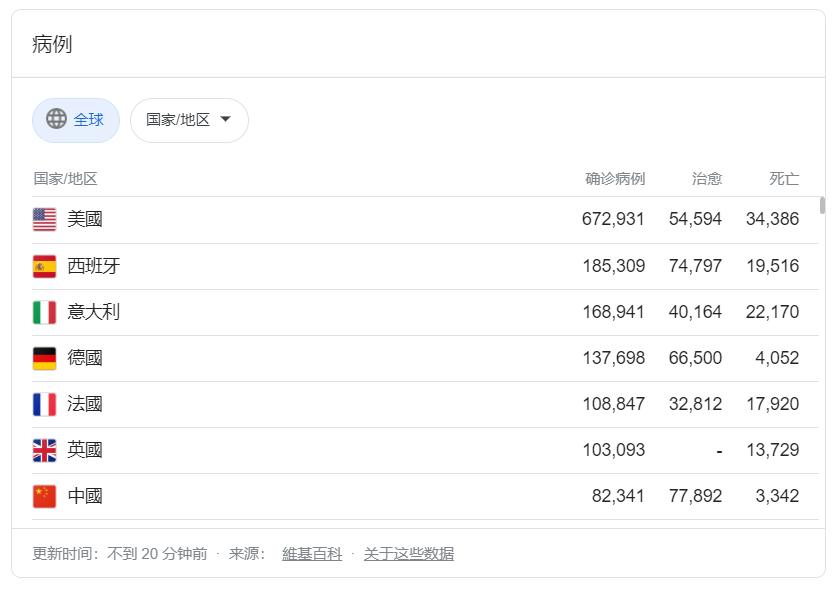Viewport: 839px width, 591px height.
Task: Expand the country region selector arrow
Action: pyautogui.click(x=226, y=119)
